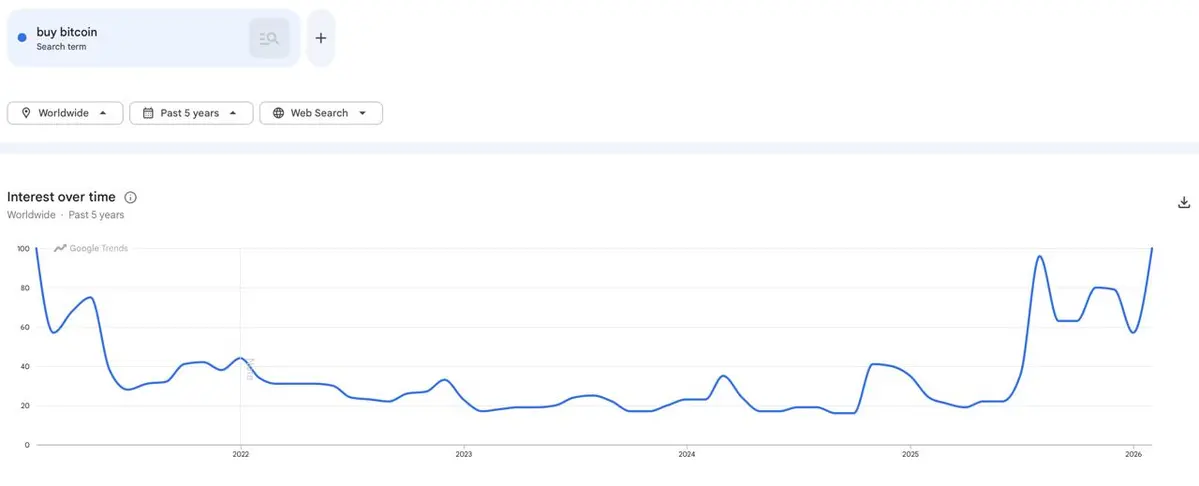
Task: Click the calendar icon beside Past 5 years
Action: coord(148,113)
